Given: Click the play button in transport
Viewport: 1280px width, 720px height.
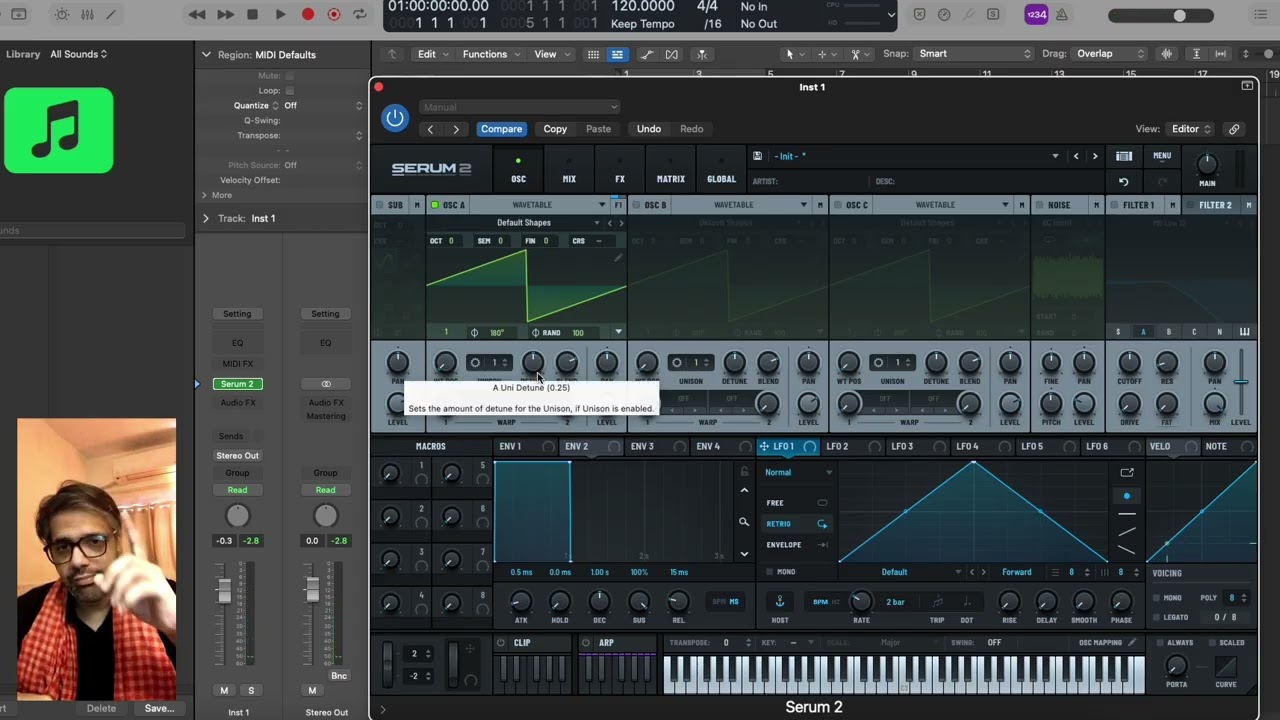Looking at the screenshot, I should [280, 14].
